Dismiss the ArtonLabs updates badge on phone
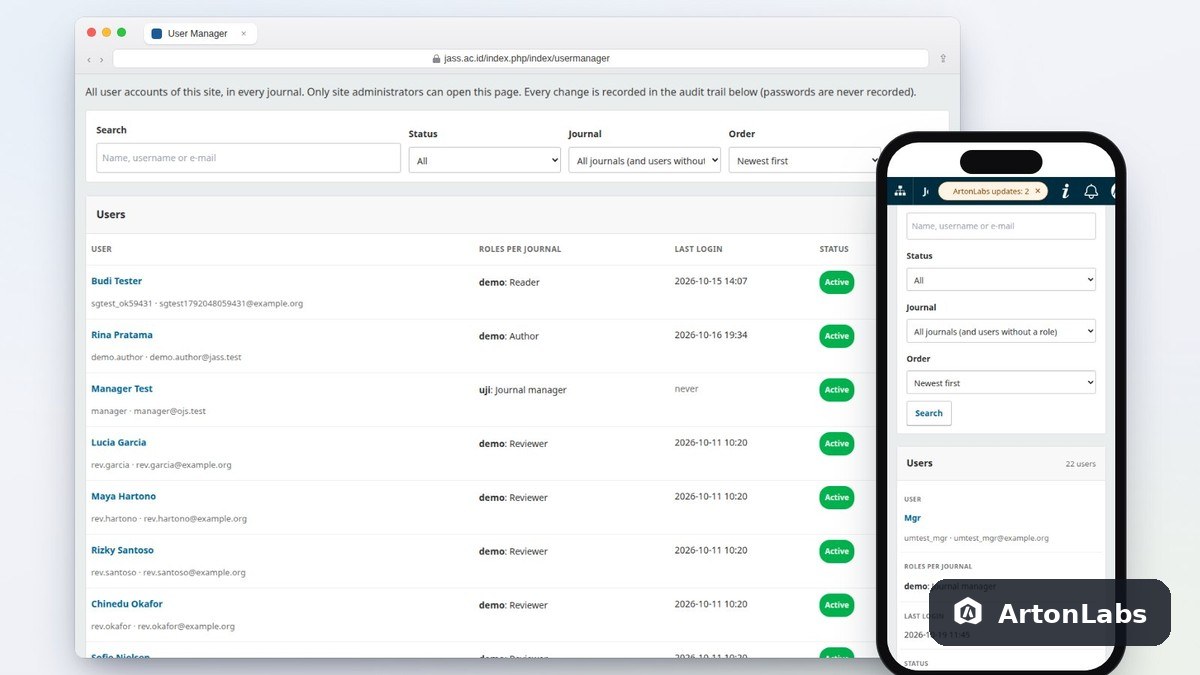1200x675 pixels. coord(1038,191)
